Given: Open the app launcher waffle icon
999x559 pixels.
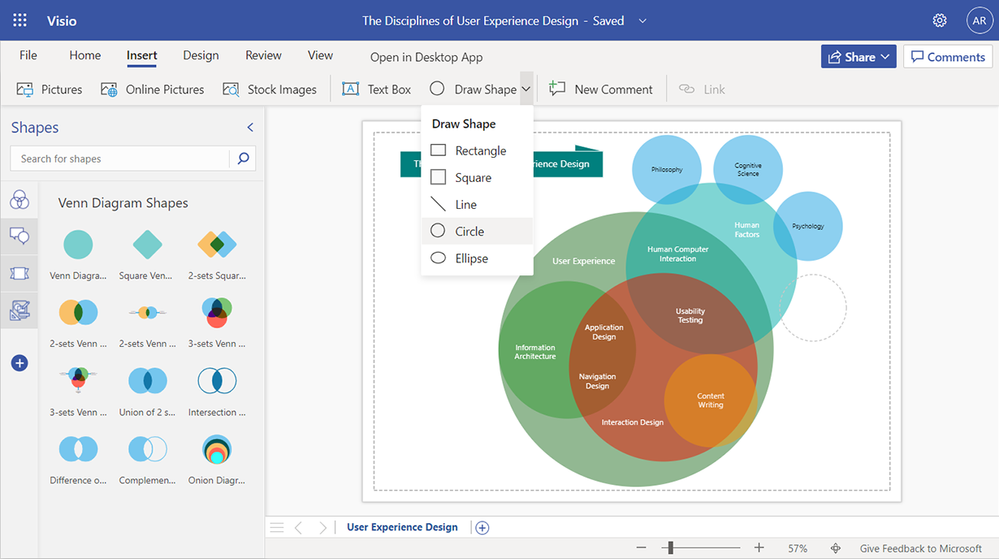Looking at the screenshot, I should (x=20, y=20).
